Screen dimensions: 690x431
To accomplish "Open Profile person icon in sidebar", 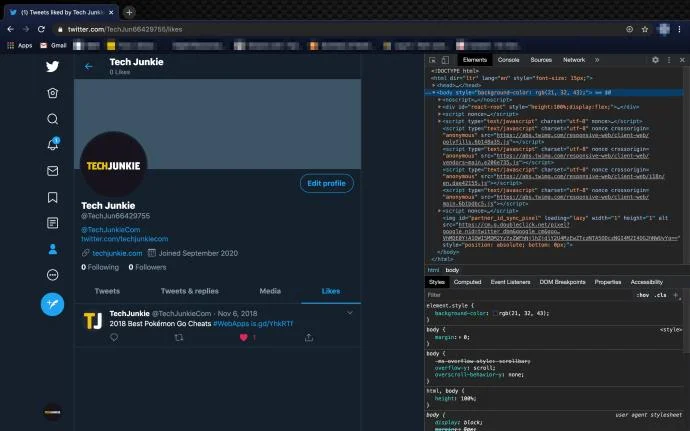I will 52,249.
